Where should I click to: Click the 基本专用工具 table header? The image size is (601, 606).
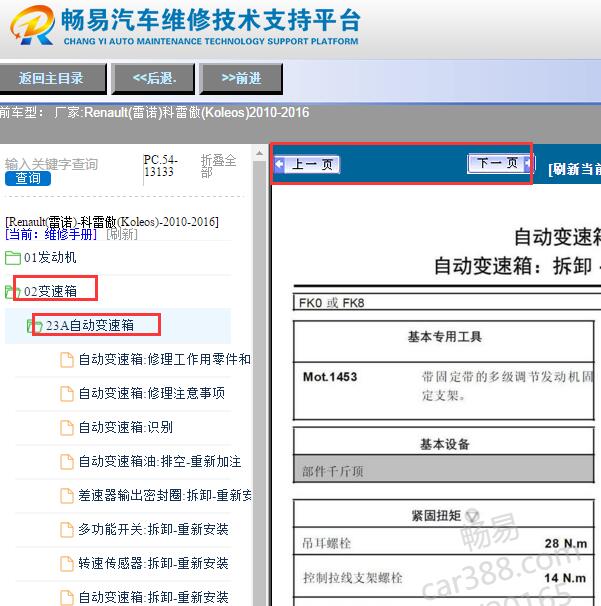click(444, 337)
